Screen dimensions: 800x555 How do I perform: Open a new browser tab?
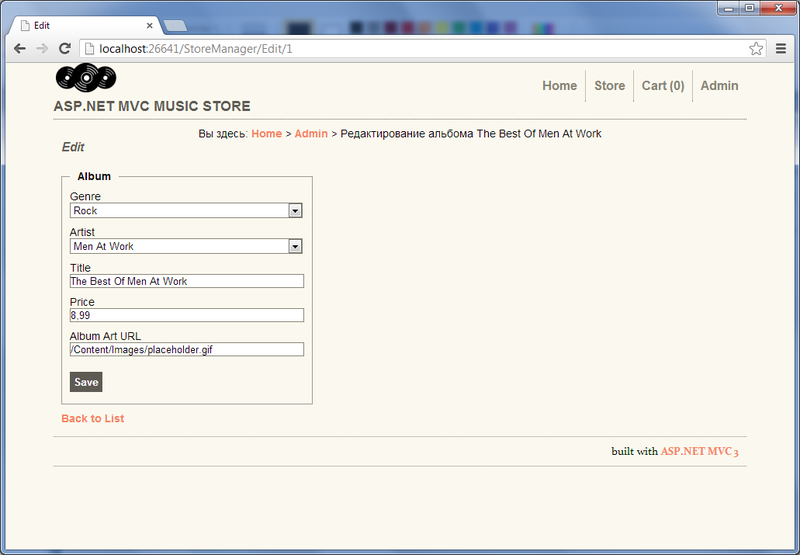tap(175, 26)
